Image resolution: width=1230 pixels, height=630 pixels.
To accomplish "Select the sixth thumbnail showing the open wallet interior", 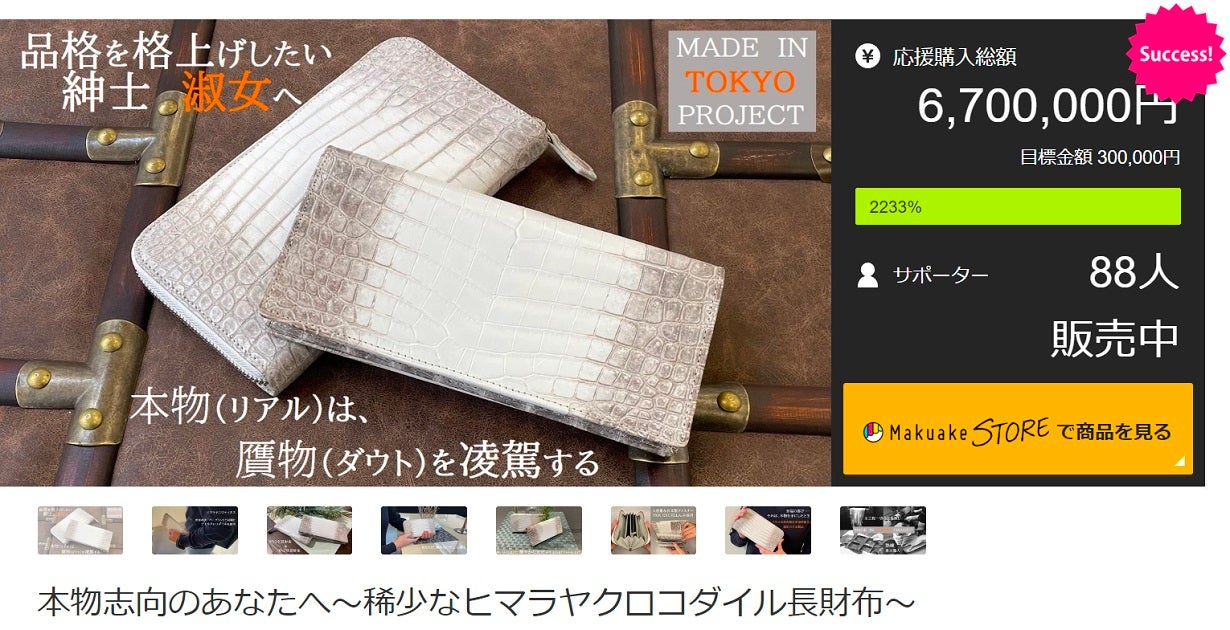I will click(653, 530).
